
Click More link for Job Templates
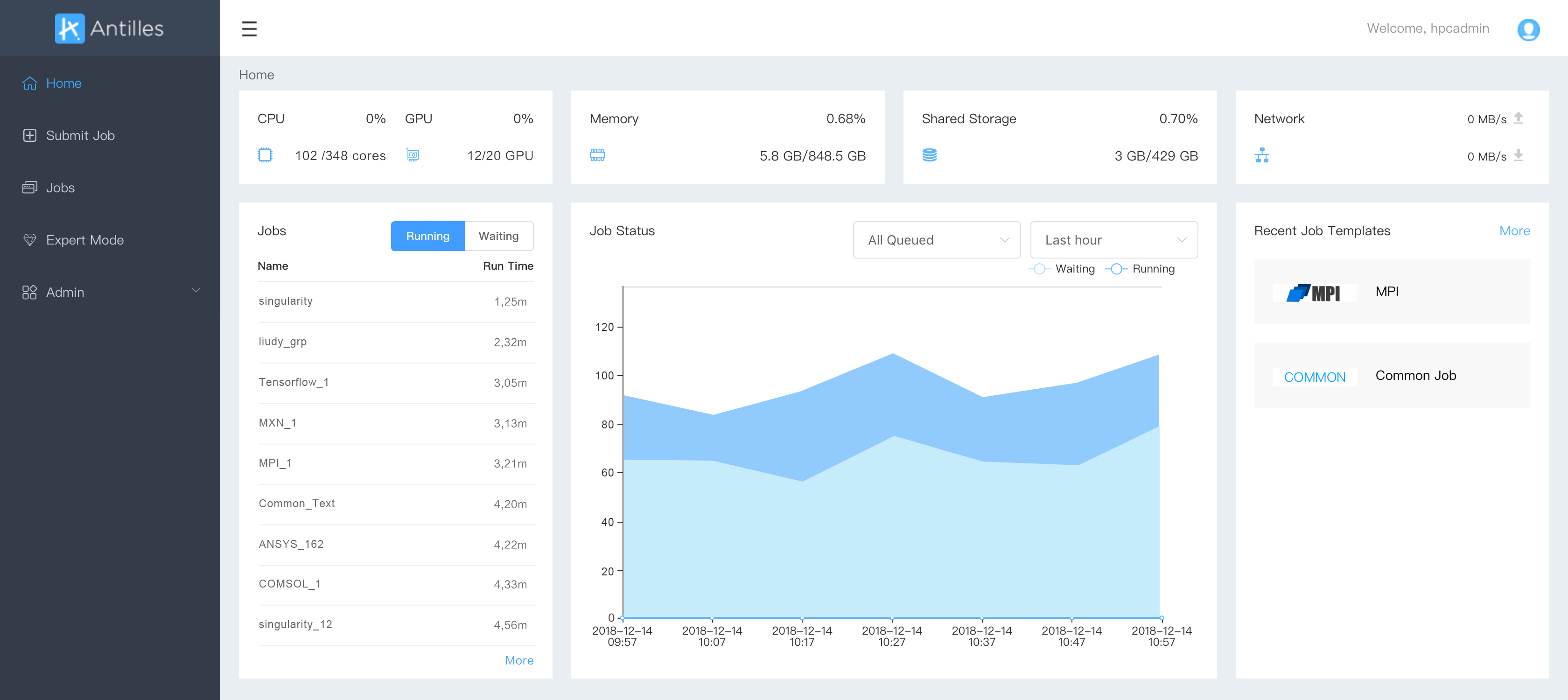1514,231
